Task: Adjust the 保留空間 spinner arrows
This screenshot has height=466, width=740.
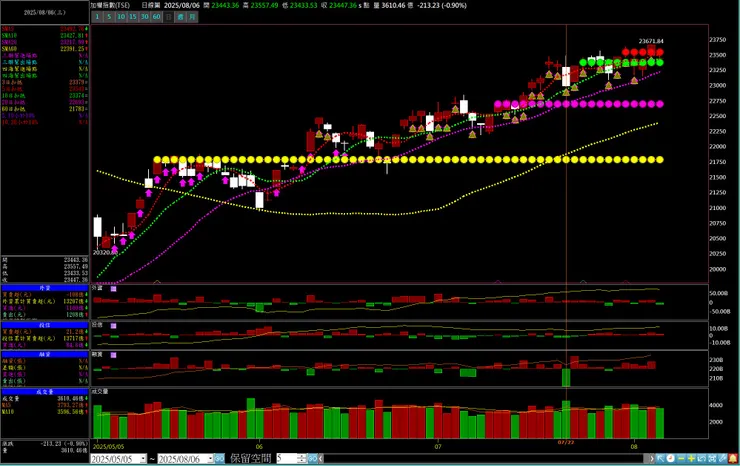Action: [x=303, y=458]
